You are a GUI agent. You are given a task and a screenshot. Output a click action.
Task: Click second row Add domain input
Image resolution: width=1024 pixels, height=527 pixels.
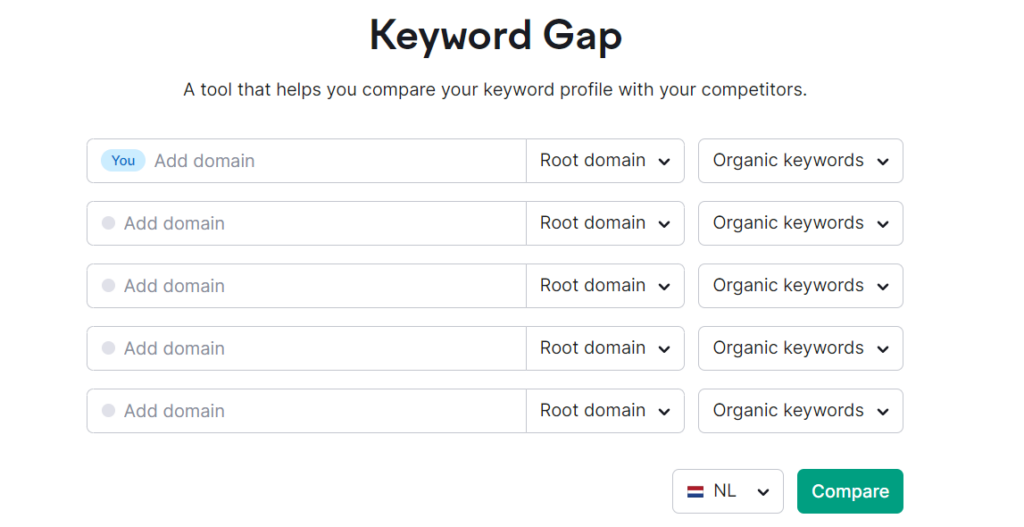pyautogui.click(x=320, y=223)
